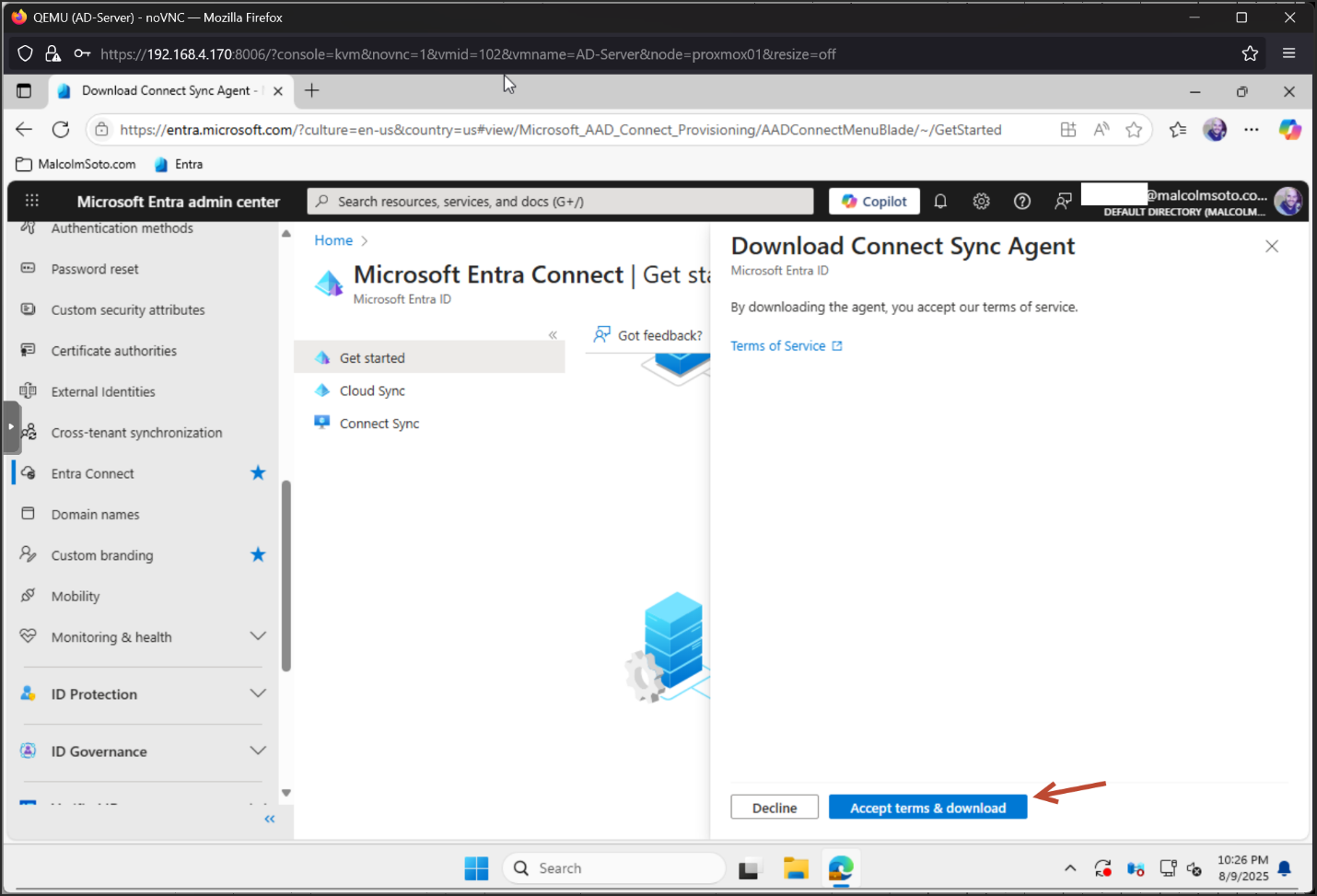This screenshot has width=1317, height=896.
Task: Click the Copilot button in Entra header
Action: (x=874, y=202)
